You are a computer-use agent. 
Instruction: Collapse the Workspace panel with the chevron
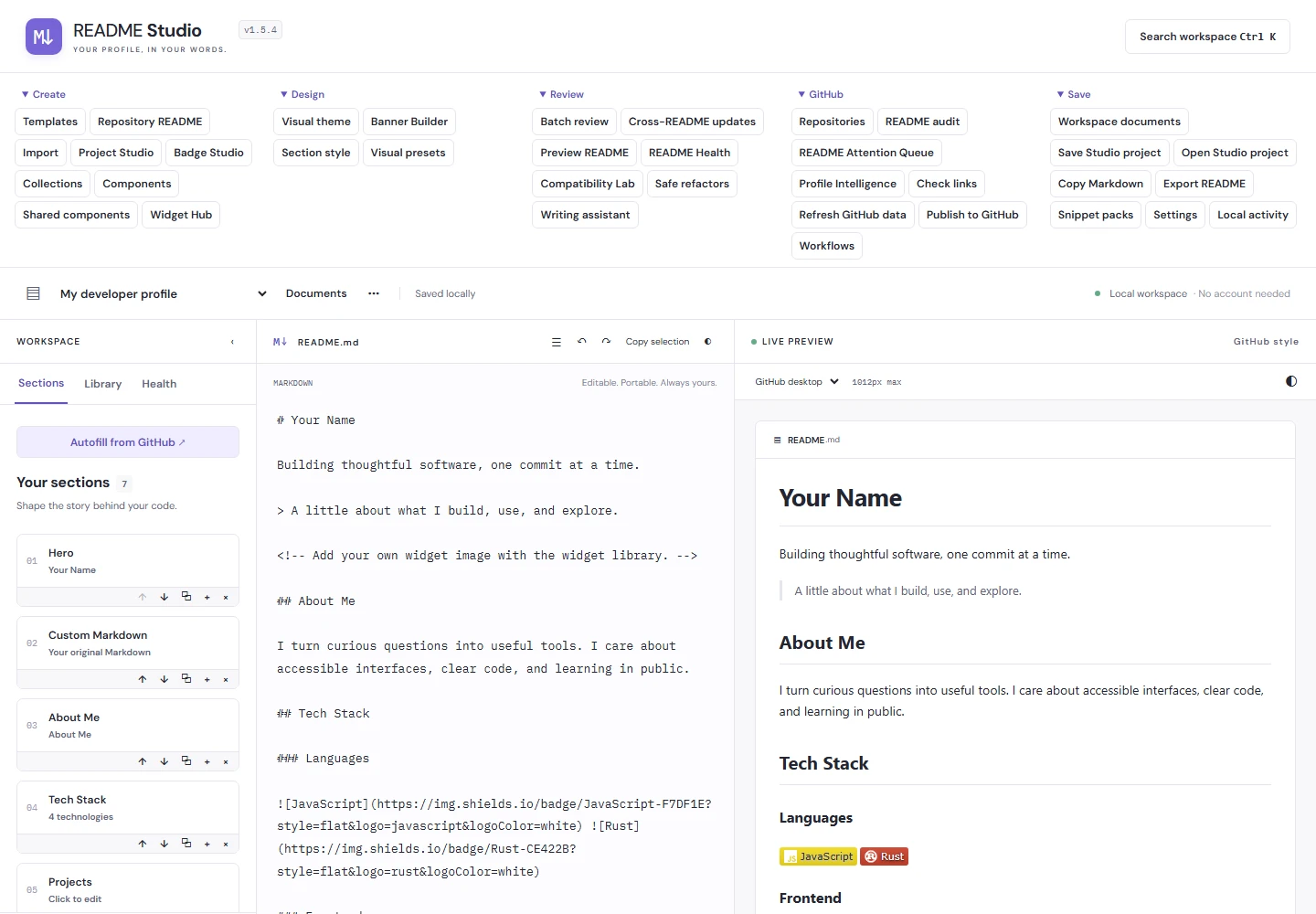click(x=232, y=342)
